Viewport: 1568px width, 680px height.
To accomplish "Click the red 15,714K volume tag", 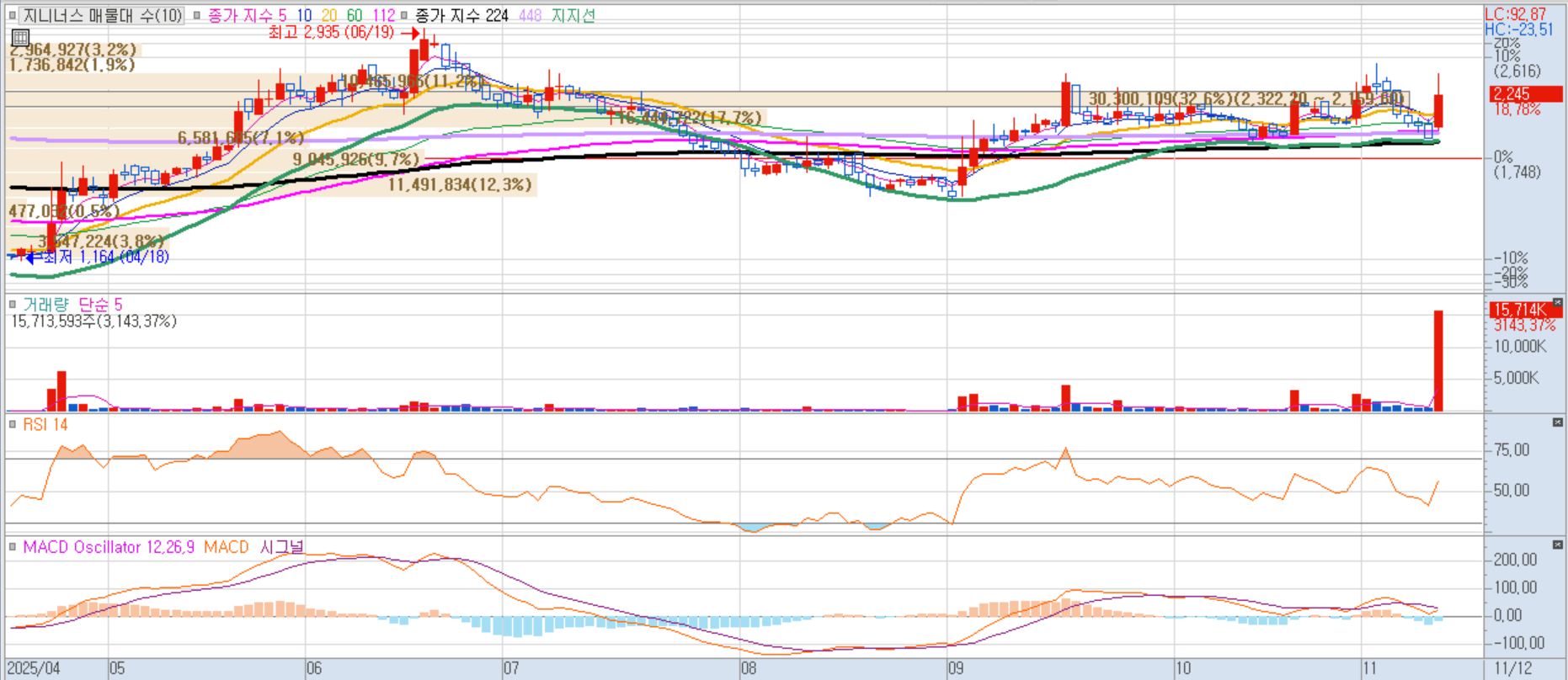I will click(x=1525, y=310).
